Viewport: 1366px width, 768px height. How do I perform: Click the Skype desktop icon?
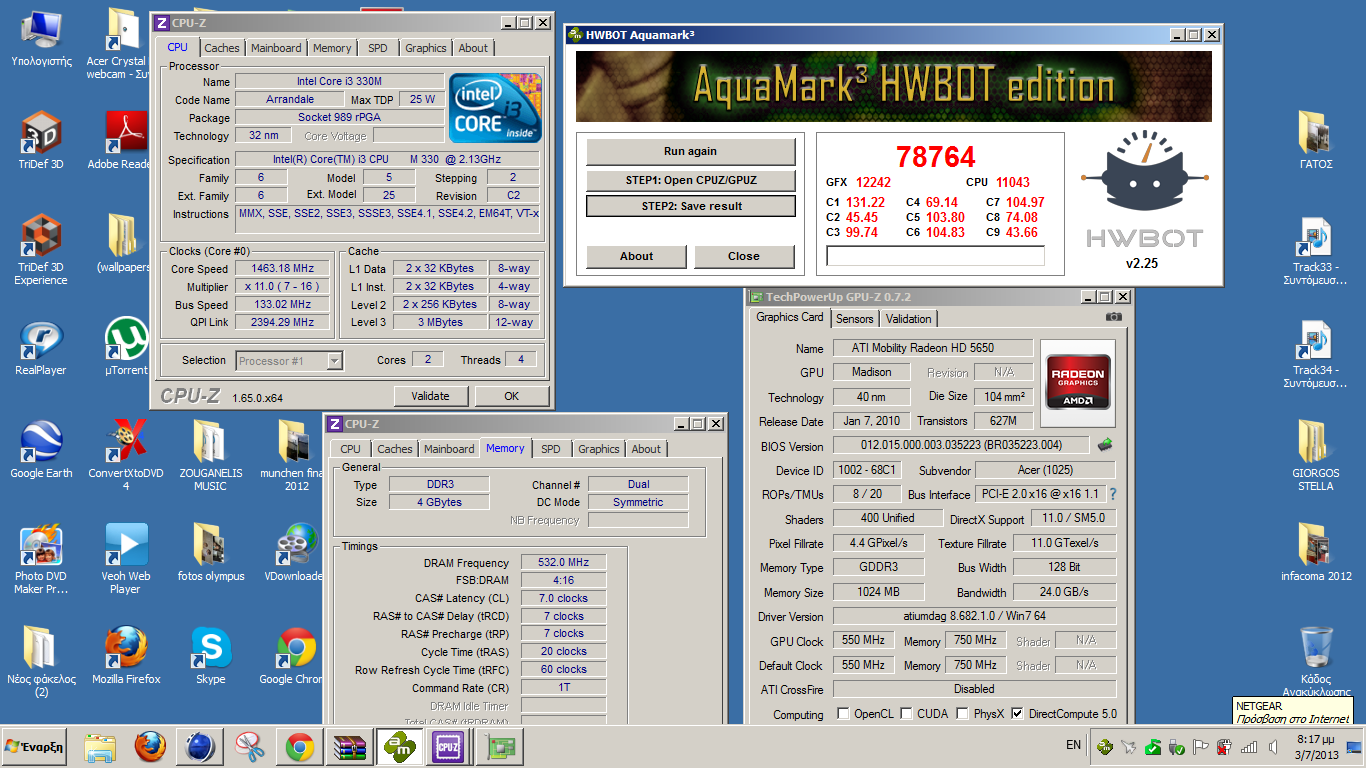pyautogui.click(x=211, y=655)
